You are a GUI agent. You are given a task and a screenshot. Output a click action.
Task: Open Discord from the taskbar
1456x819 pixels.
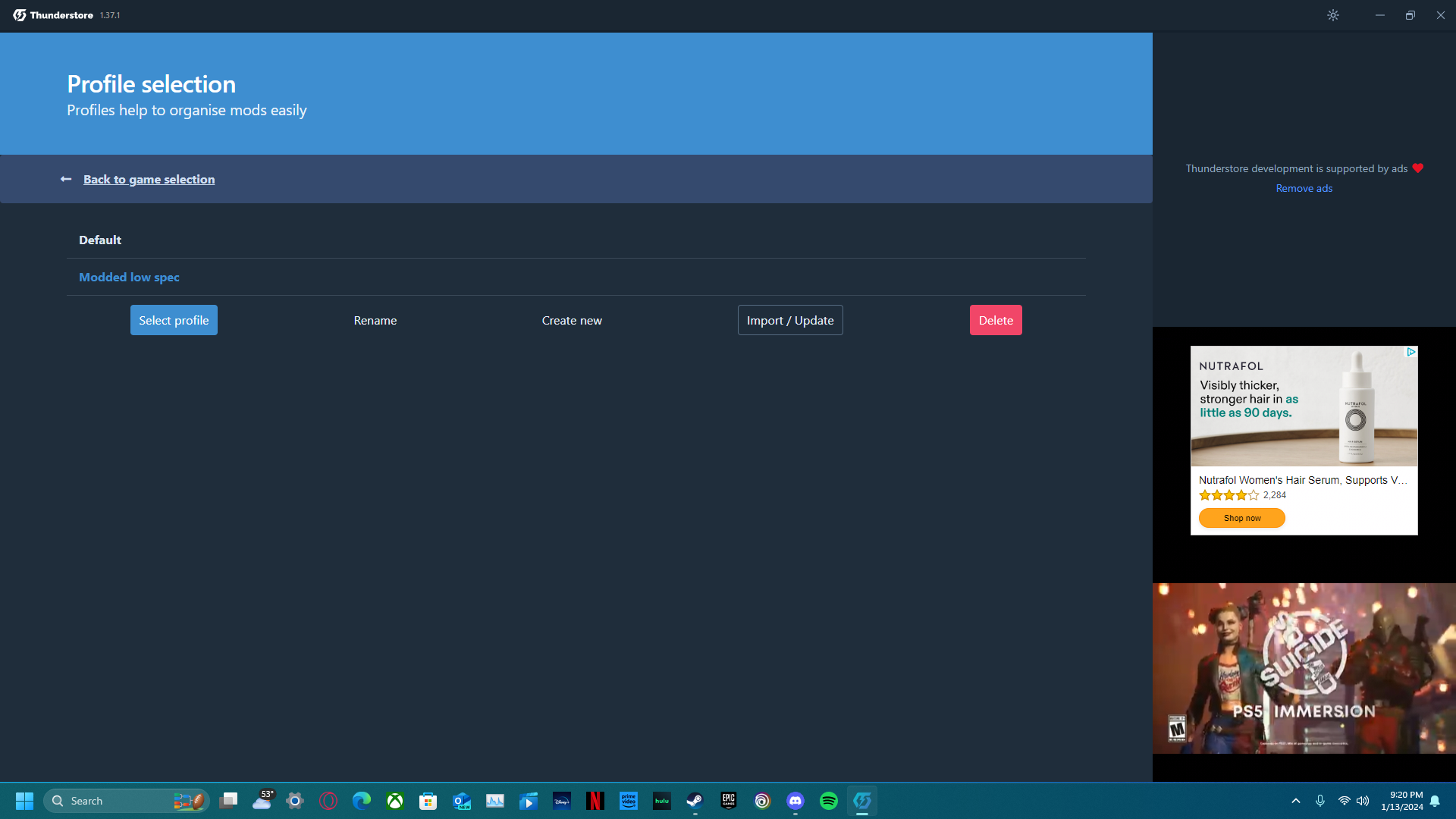795,801
